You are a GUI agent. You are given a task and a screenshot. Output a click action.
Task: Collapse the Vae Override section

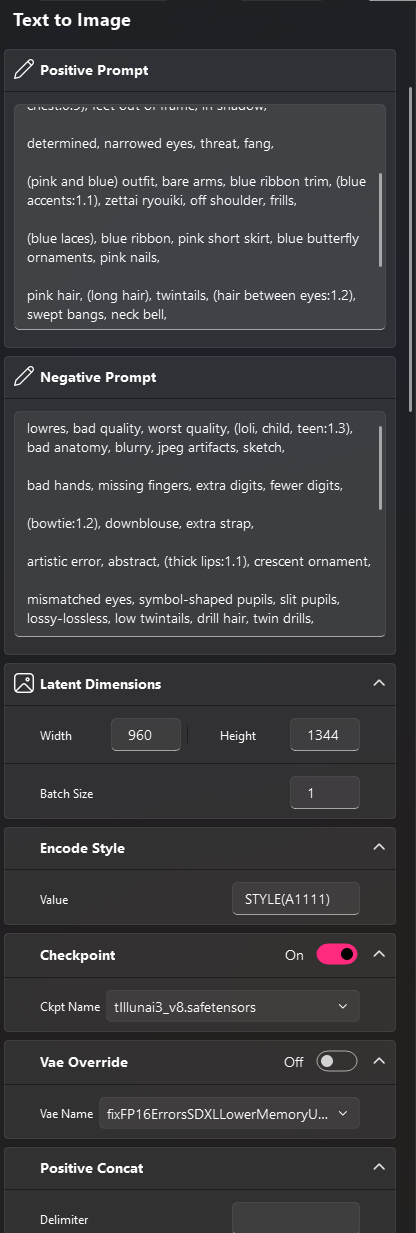pyautogui.click(x=379, y=1062)
